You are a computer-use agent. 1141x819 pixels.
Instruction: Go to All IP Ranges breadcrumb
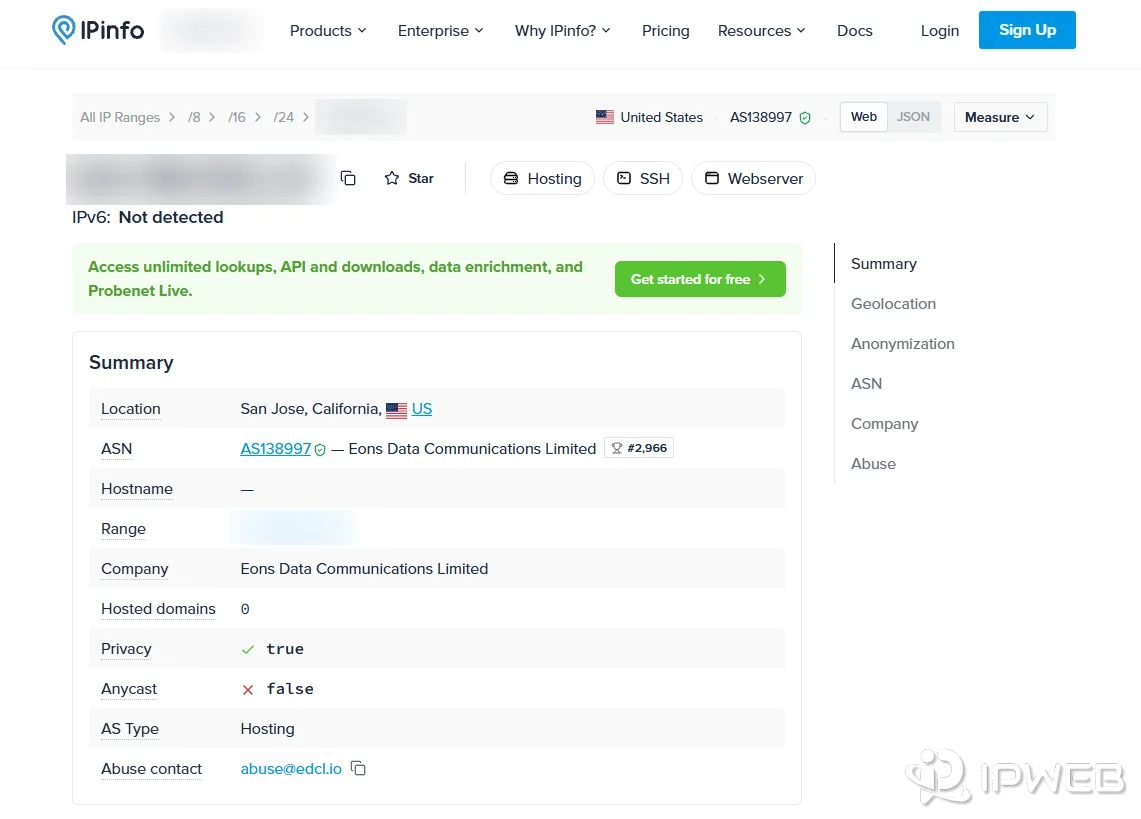pos(120,117)
